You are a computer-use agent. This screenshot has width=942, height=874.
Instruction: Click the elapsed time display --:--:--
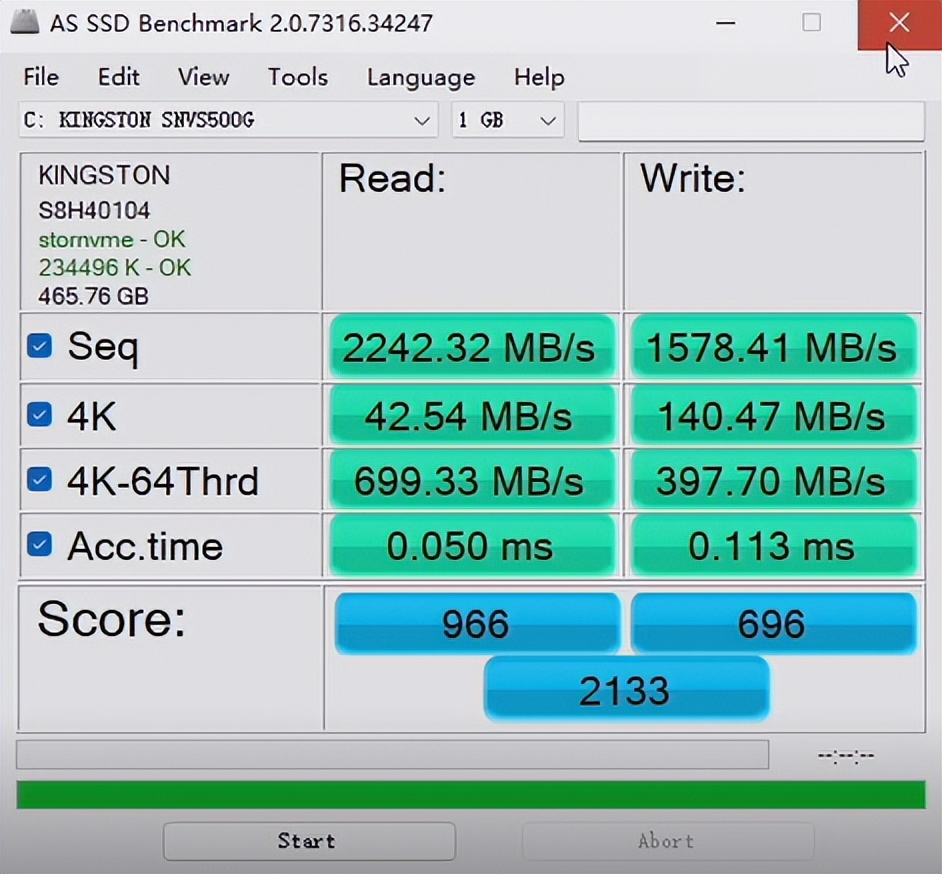click(845, 755)
